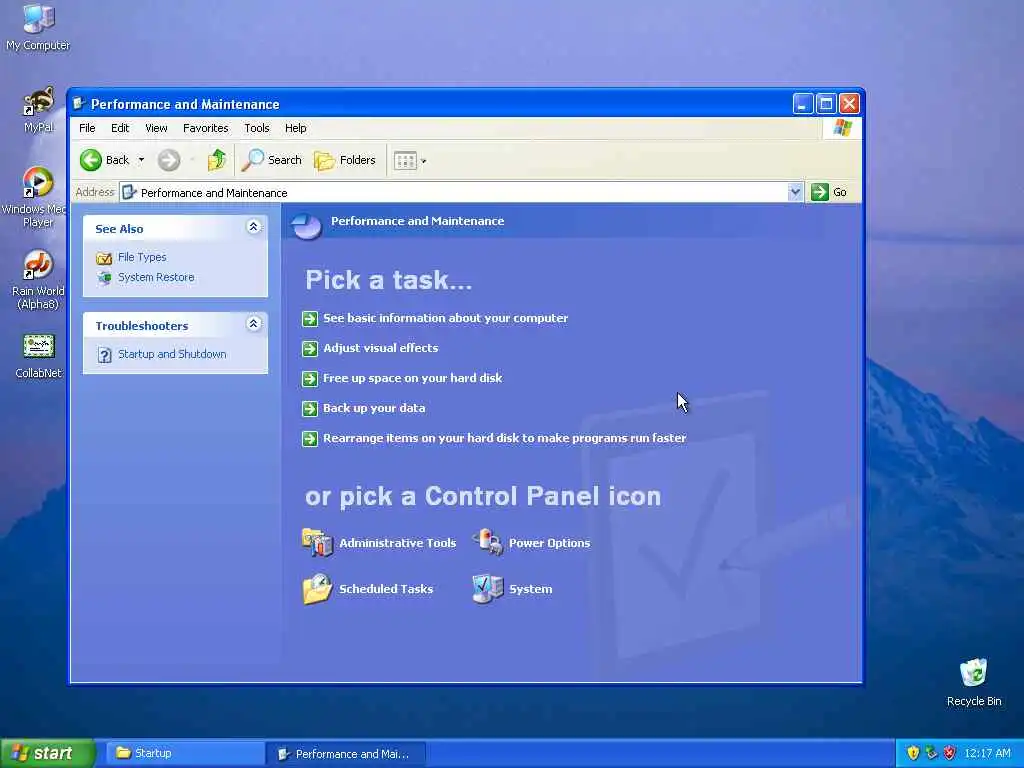The image size is (1024, 768).
Task: Choose Free up space on your hard disk
Action: [x=413, y=378]
